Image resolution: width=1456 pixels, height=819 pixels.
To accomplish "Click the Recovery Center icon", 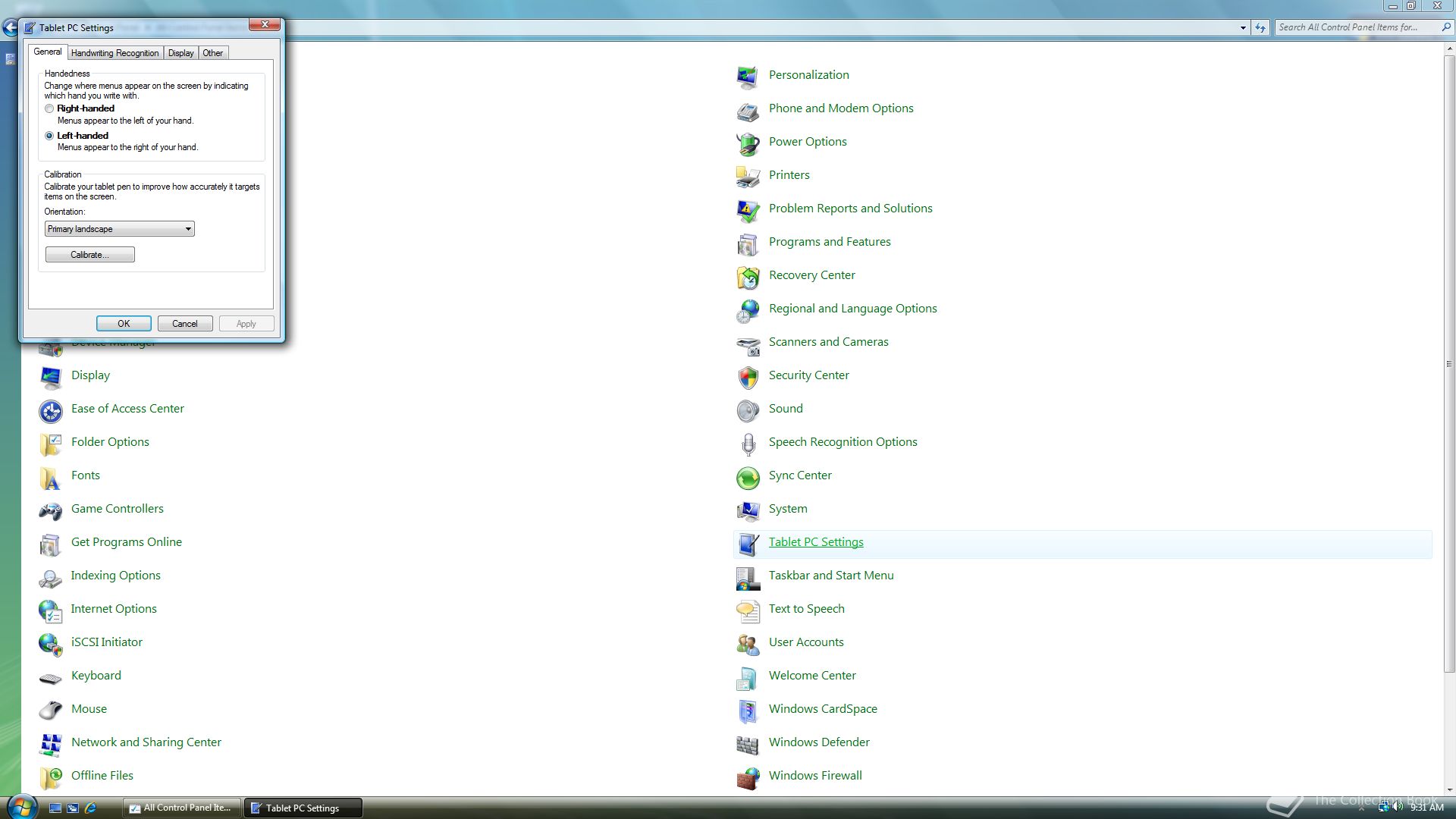I will 748,276.
